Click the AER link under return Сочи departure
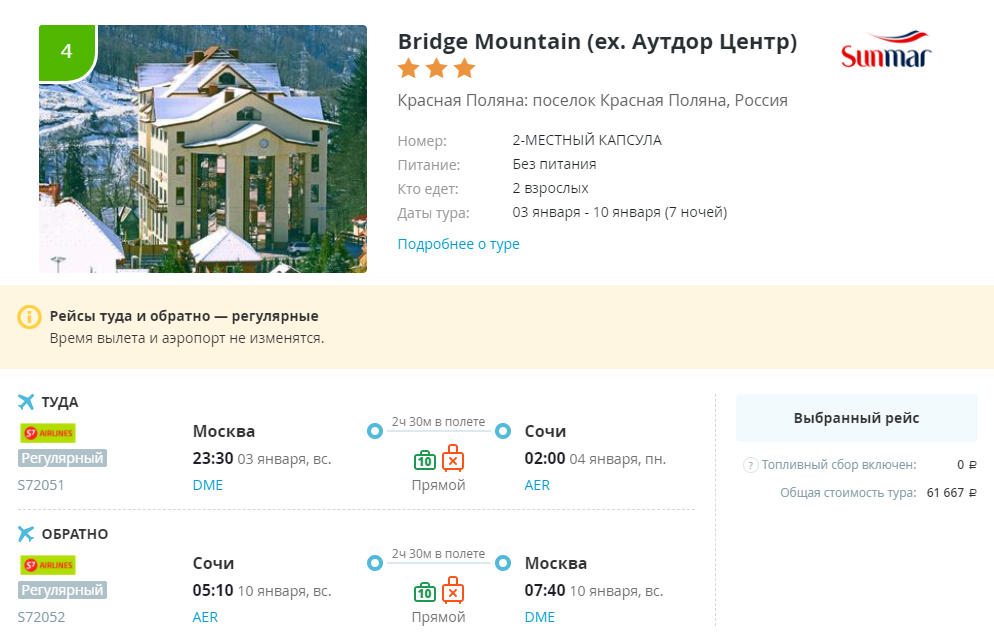This screenshot has height=642, width=994. point(205,617)
